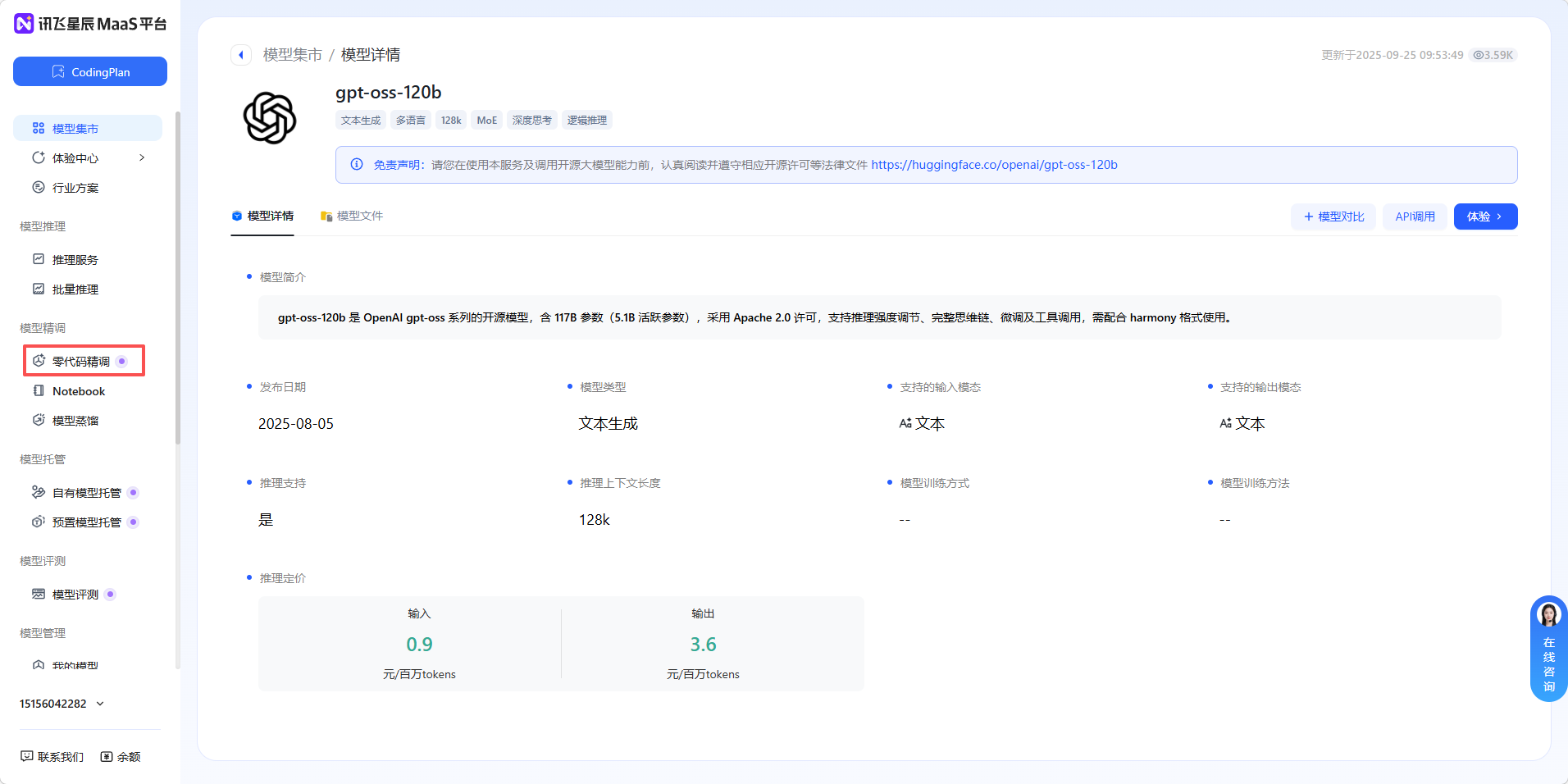Navigate to 模型集市 breadcrumb
This screenshot has width=1568, height=784.
293,55
